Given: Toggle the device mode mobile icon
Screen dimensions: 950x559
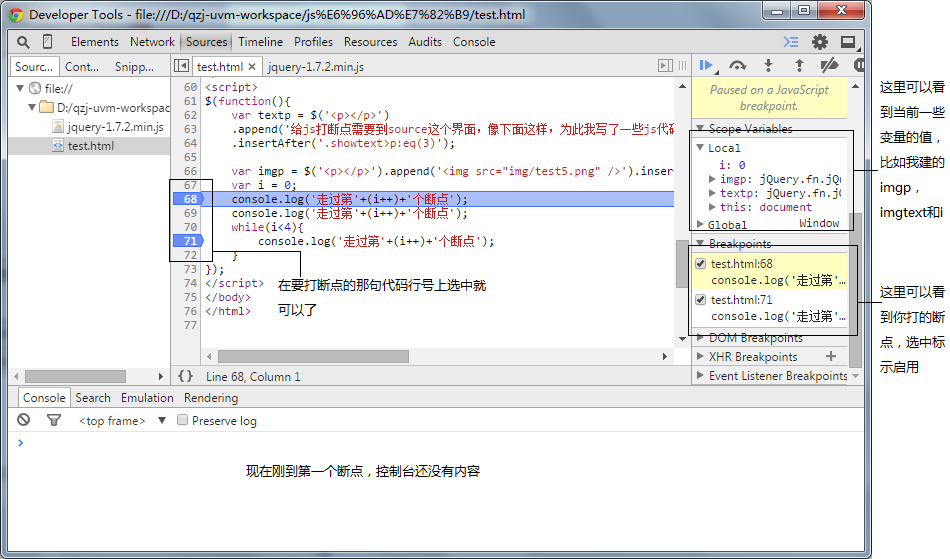Looking at the screenshot, I should (47, 42).
